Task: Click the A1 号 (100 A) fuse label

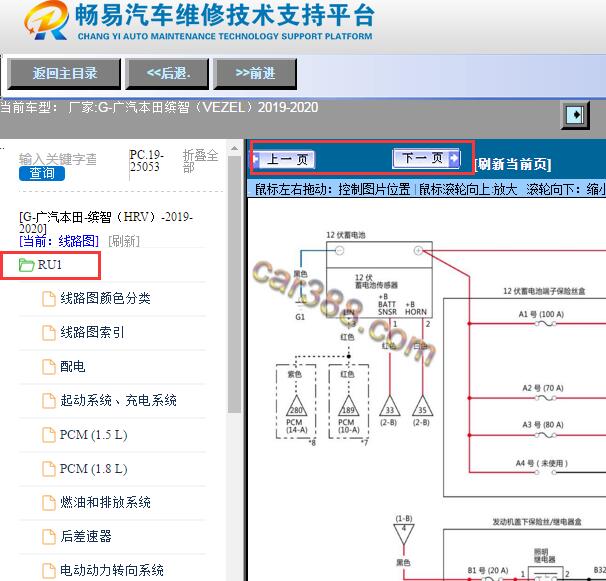Action: (x=541, y=314)
